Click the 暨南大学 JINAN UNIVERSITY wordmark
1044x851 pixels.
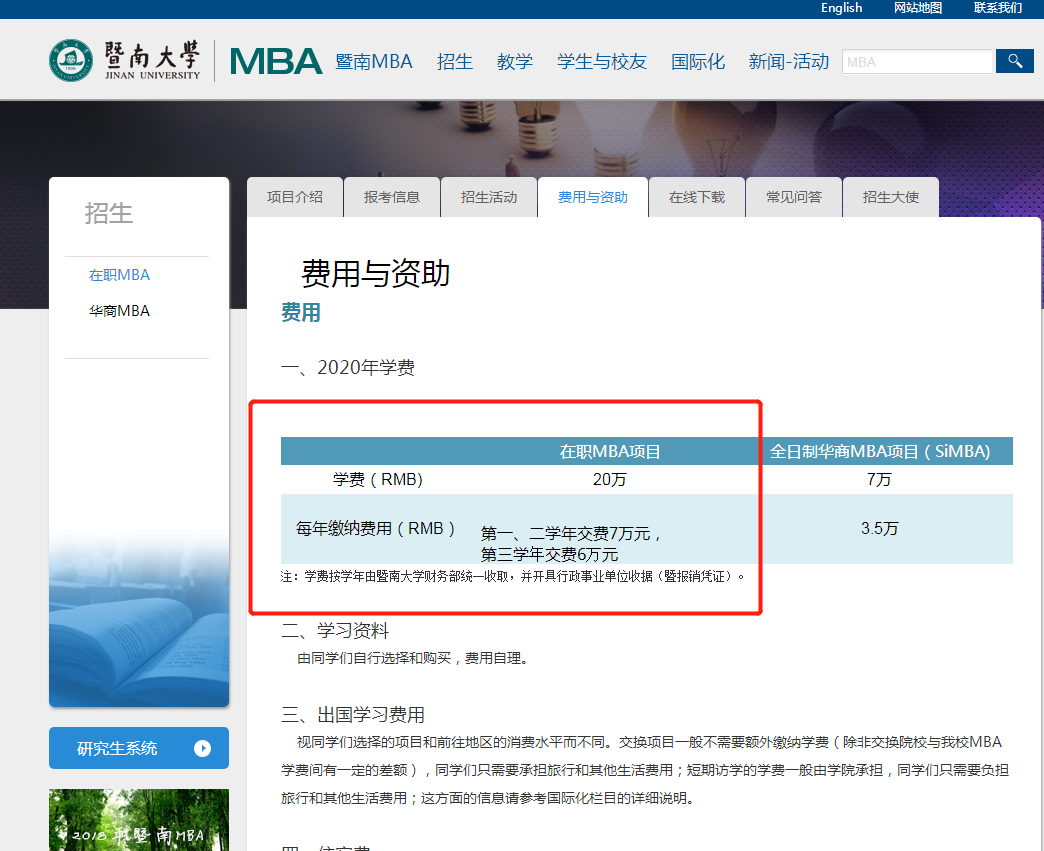click(152, 60)
